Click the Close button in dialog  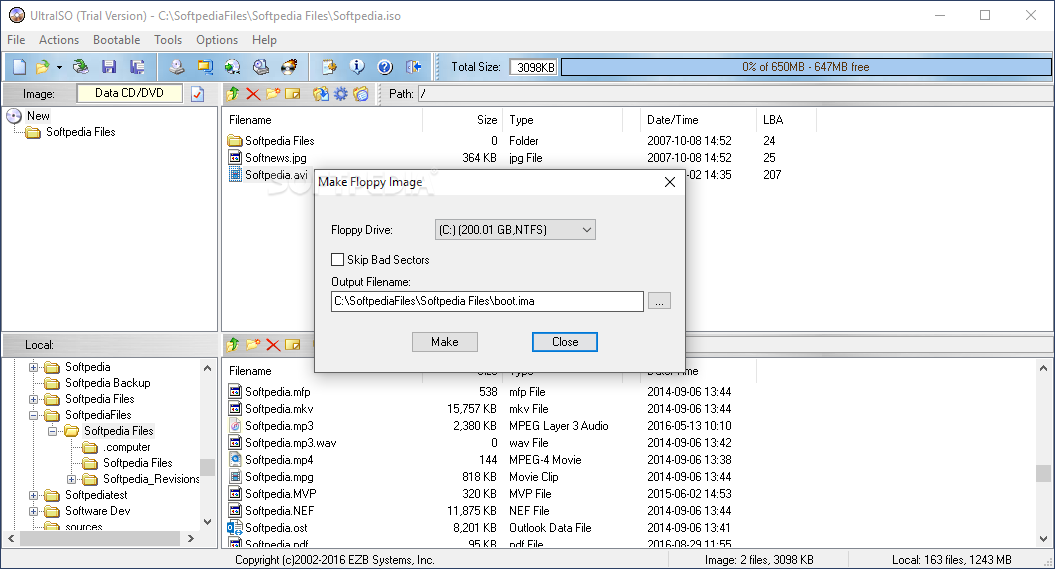point(565,342)
